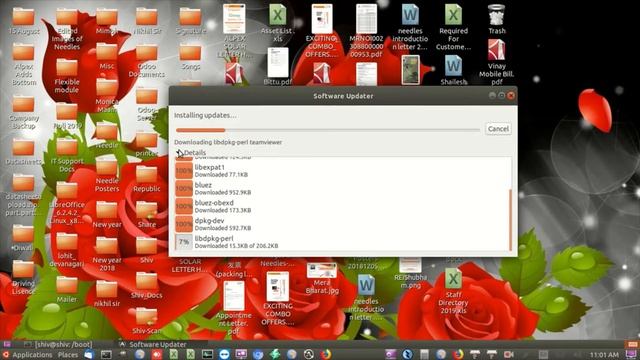Open the 15 August folder
The width and height of the screenshot is (640, 360).
point(24,20)
